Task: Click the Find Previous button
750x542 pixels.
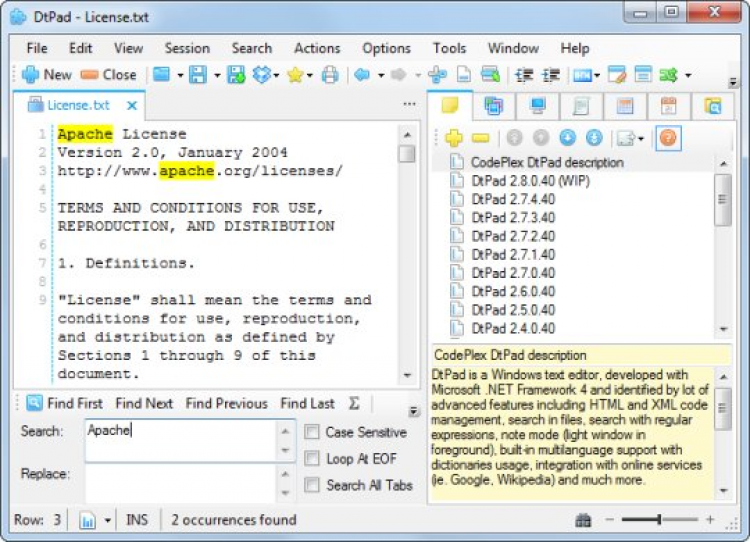Action: pos(227,403)
